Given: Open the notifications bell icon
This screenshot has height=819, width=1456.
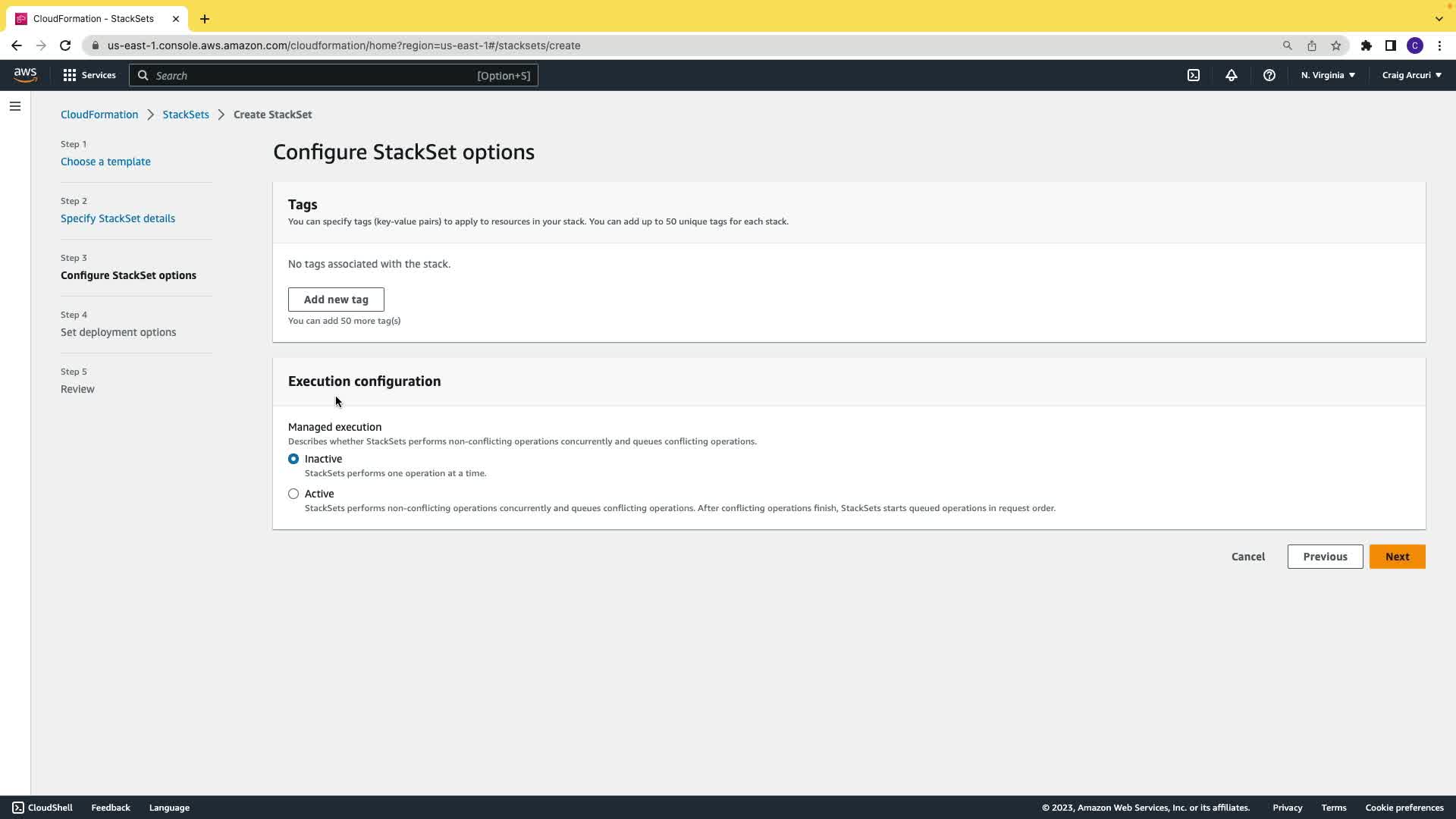Looking at the screenshot, I should coord(1232,75).
